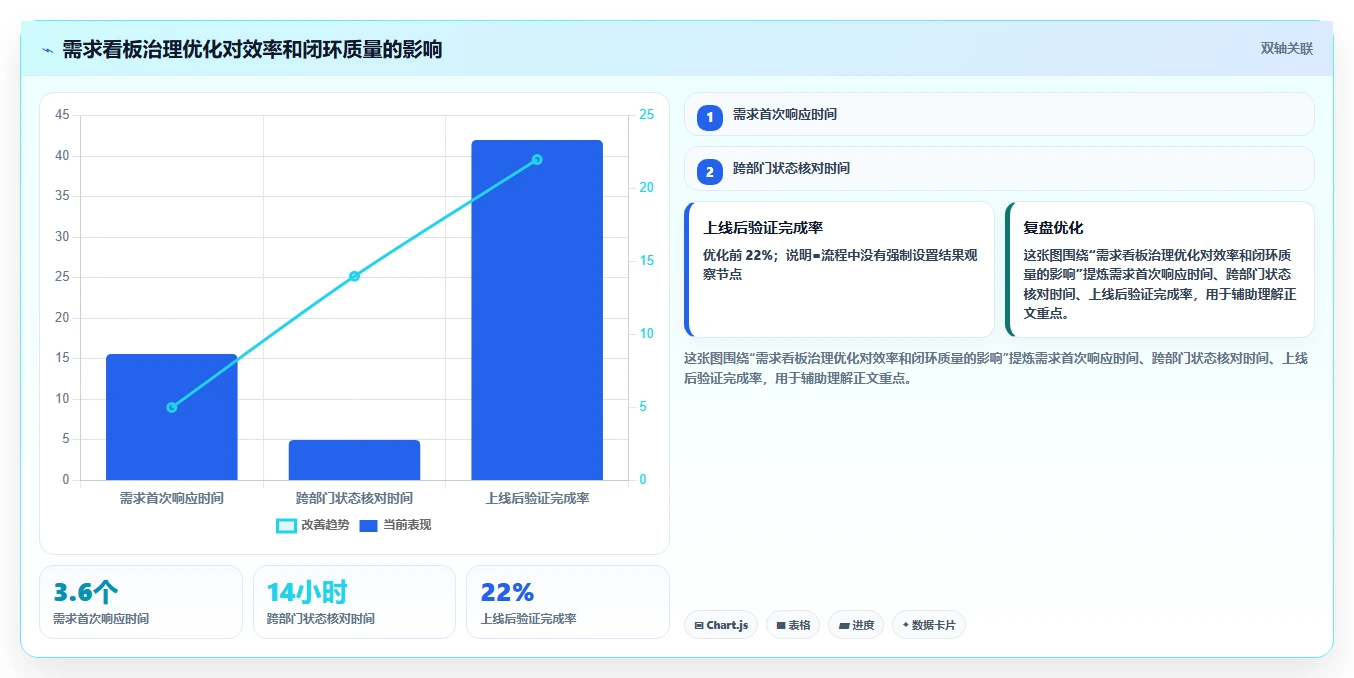
Task: Click the summary paragraph below the cards
Action: [x=996, y=368]
